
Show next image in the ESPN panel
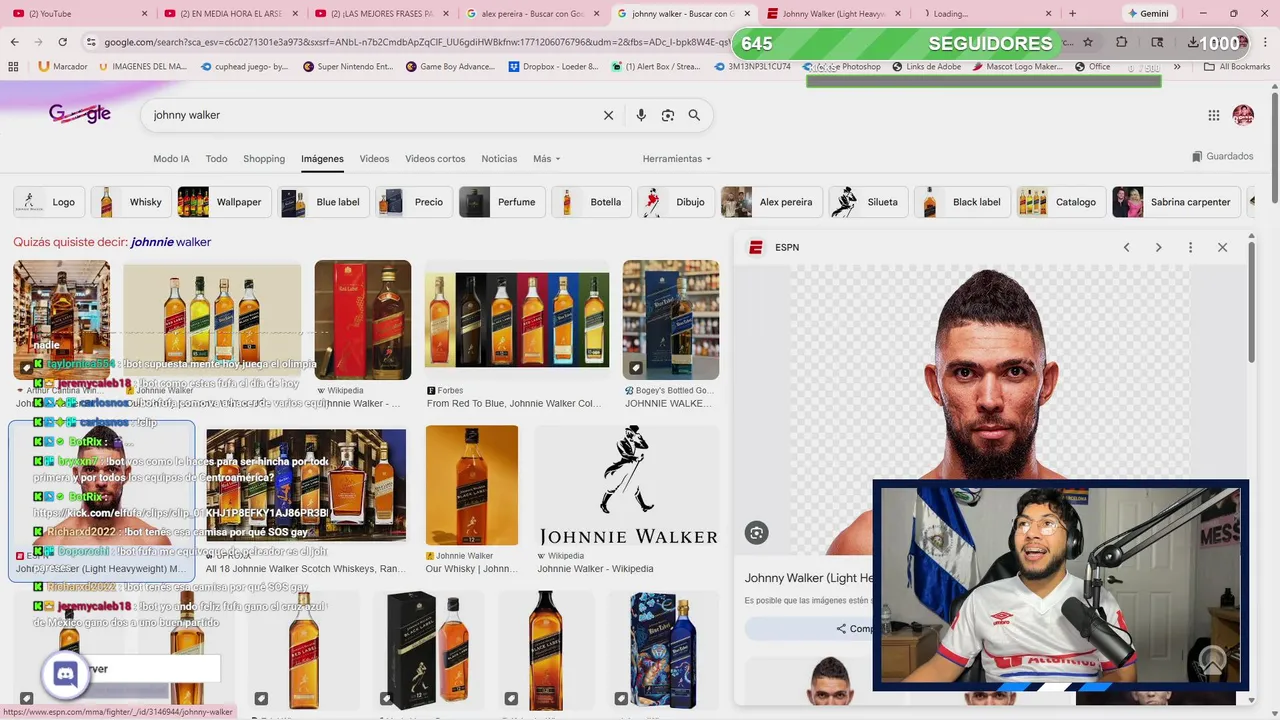click(1158, 247)
